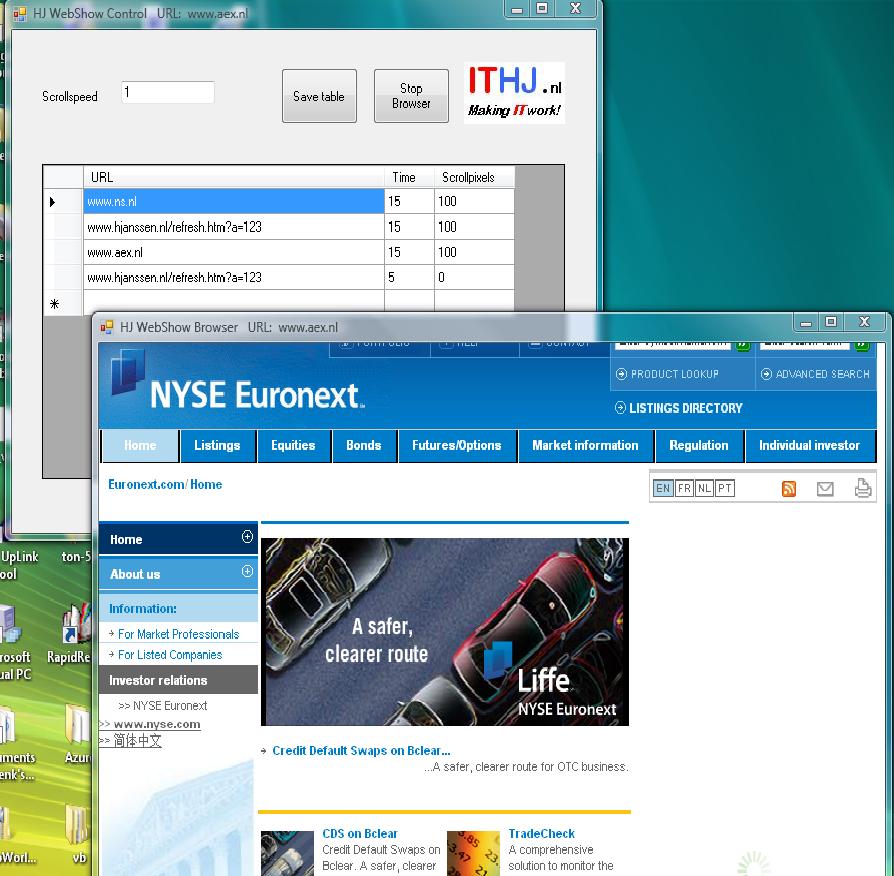Click the CDS on Bclear thumbnail image
Image resolution: width=894 pixels, height=876 pixels.
(287, 853)
